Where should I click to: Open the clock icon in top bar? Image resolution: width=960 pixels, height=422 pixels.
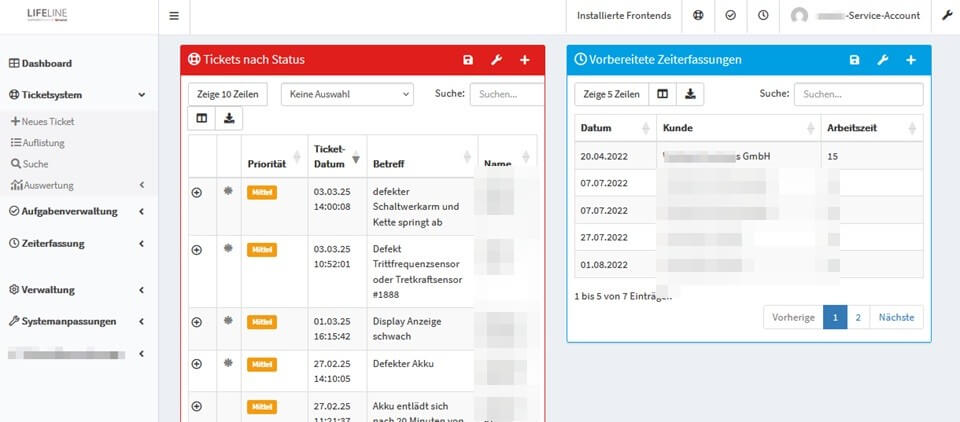tap(763, 16)
